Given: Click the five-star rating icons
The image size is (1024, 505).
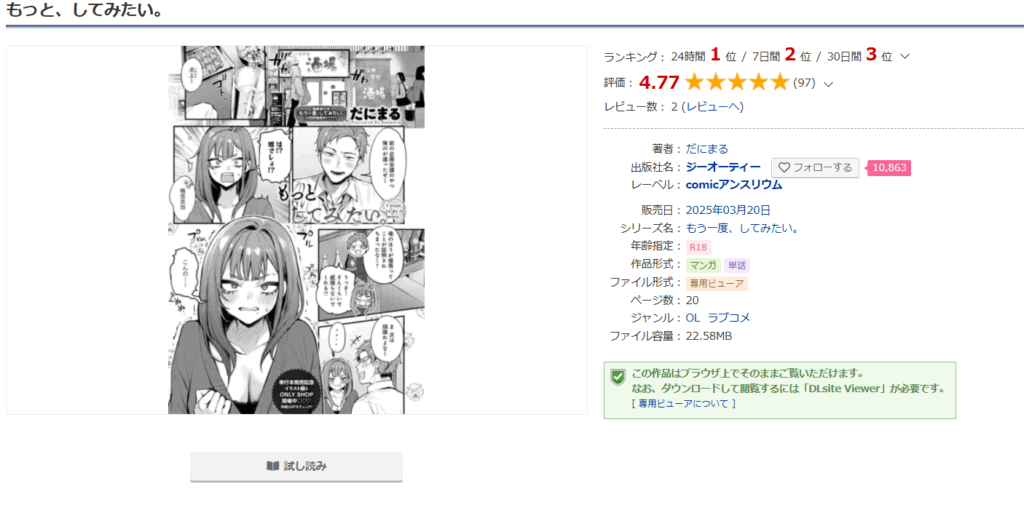Looking at the screenshot, I should point(737,82).
